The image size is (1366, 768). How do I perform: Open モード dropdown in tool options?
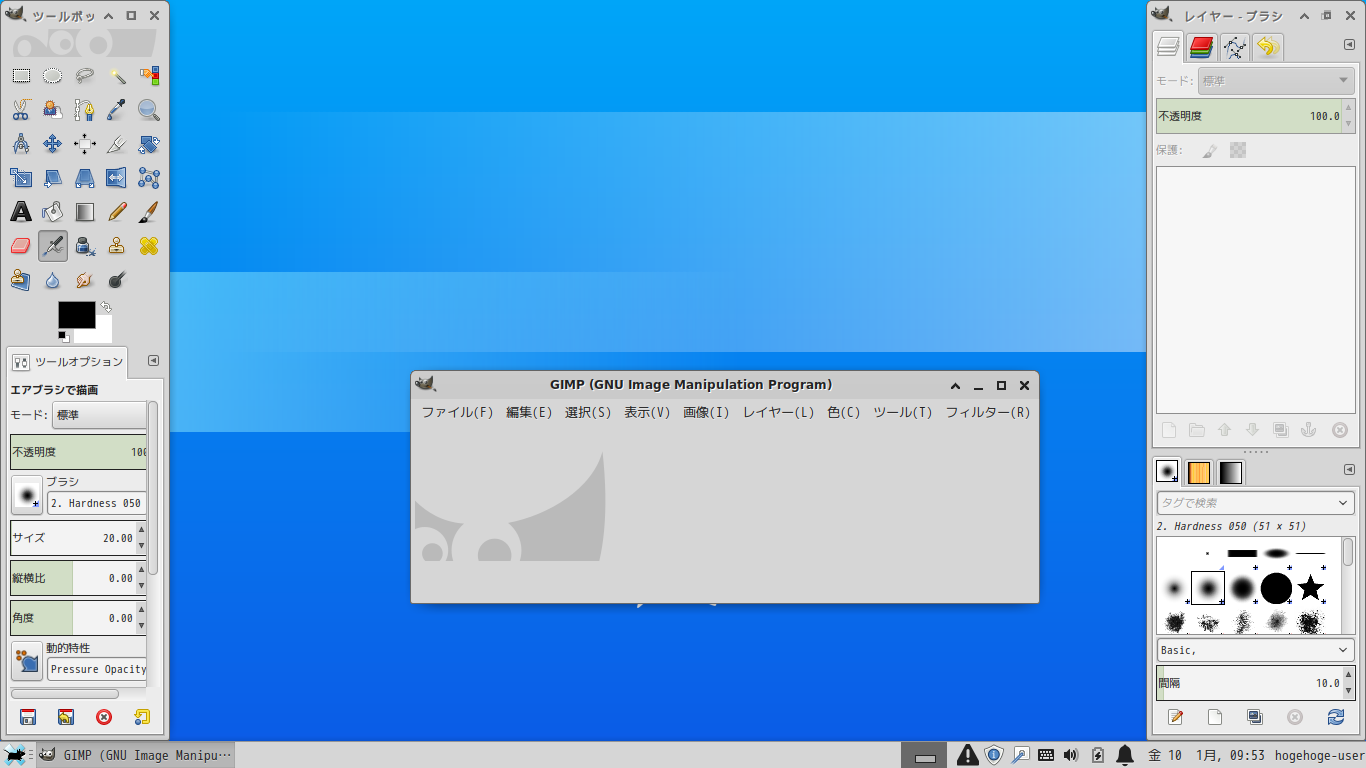coord(99,415)
